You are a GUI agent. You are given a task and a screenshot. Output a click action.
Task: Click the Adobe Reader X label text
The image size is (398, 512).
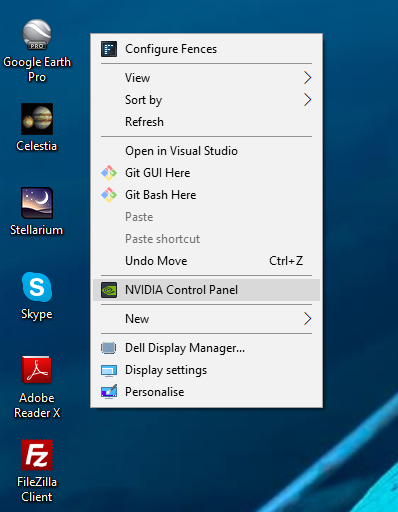37,405
